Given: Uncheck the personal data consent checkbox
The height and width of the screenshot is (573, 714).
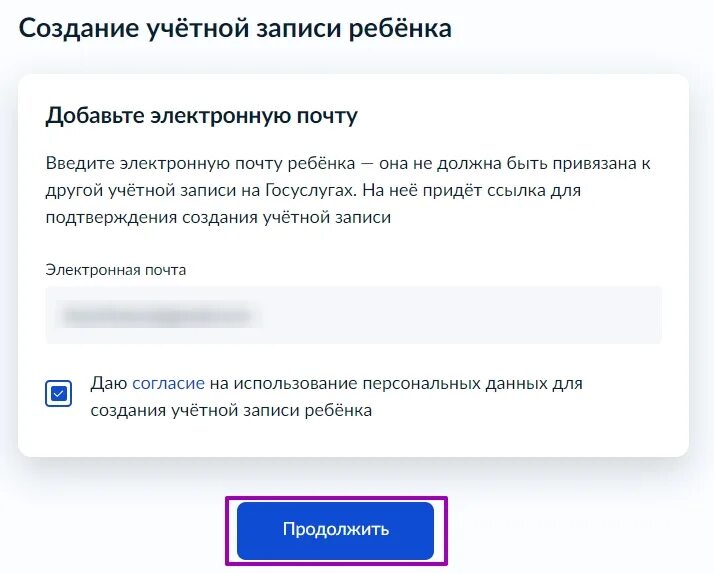Looking at the screenshot, I should (58, 393).
